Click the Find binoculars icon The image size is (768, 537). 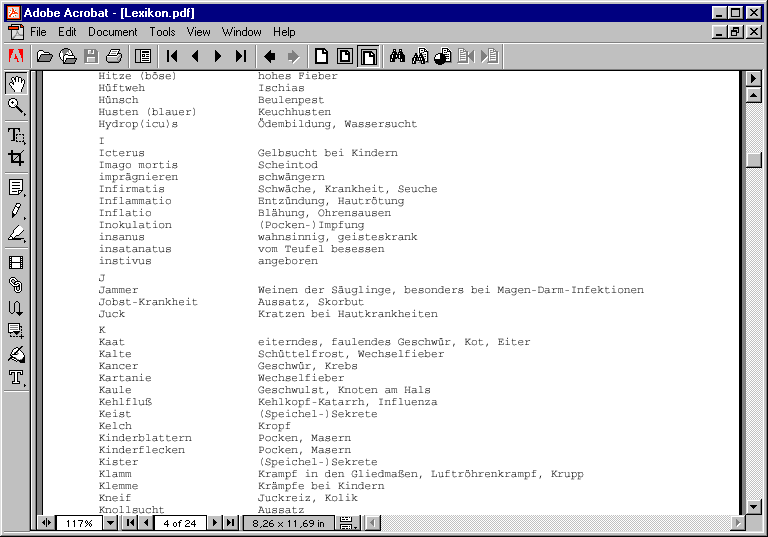click(x=397, y=56)
